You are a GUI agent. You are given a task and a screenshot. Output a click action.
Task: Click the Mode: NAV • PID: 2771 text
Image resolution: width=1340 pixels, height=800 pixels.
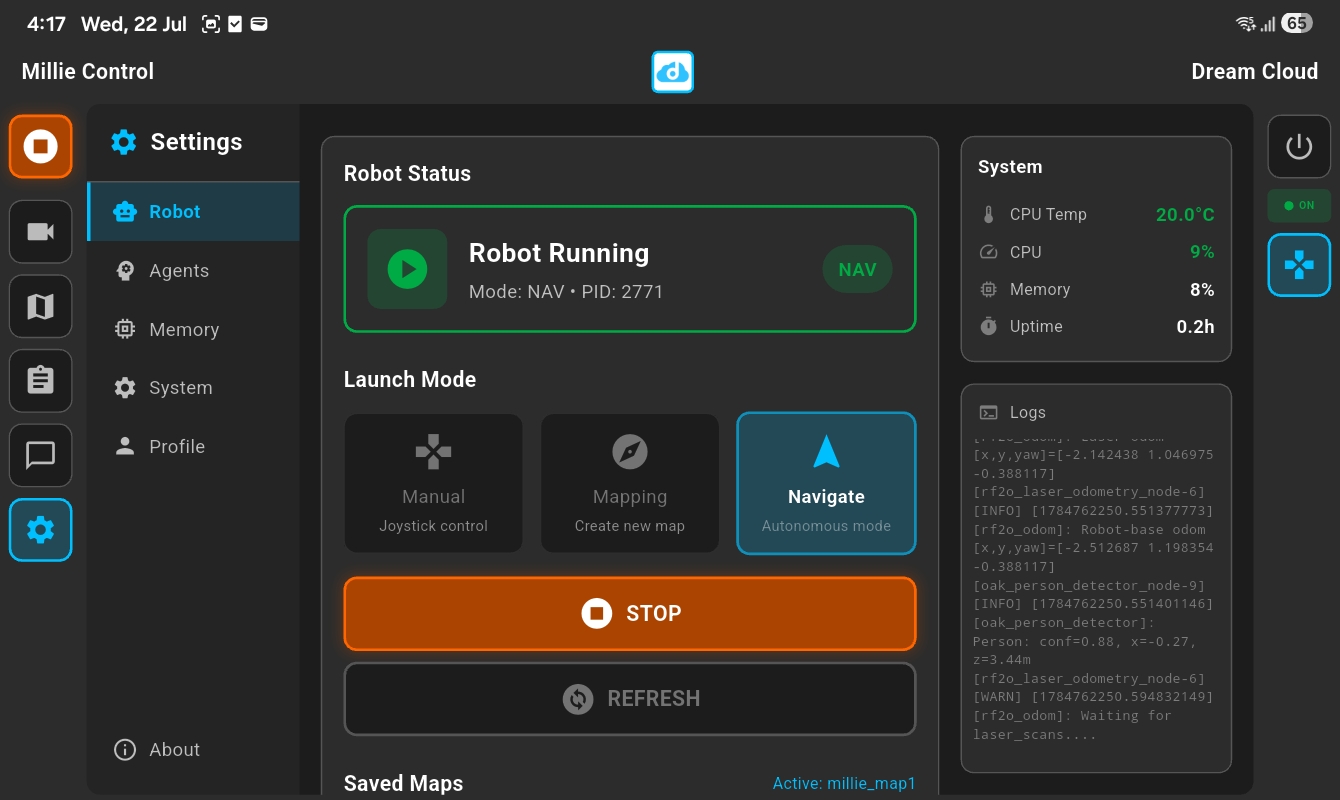click(x=566, y=292)
